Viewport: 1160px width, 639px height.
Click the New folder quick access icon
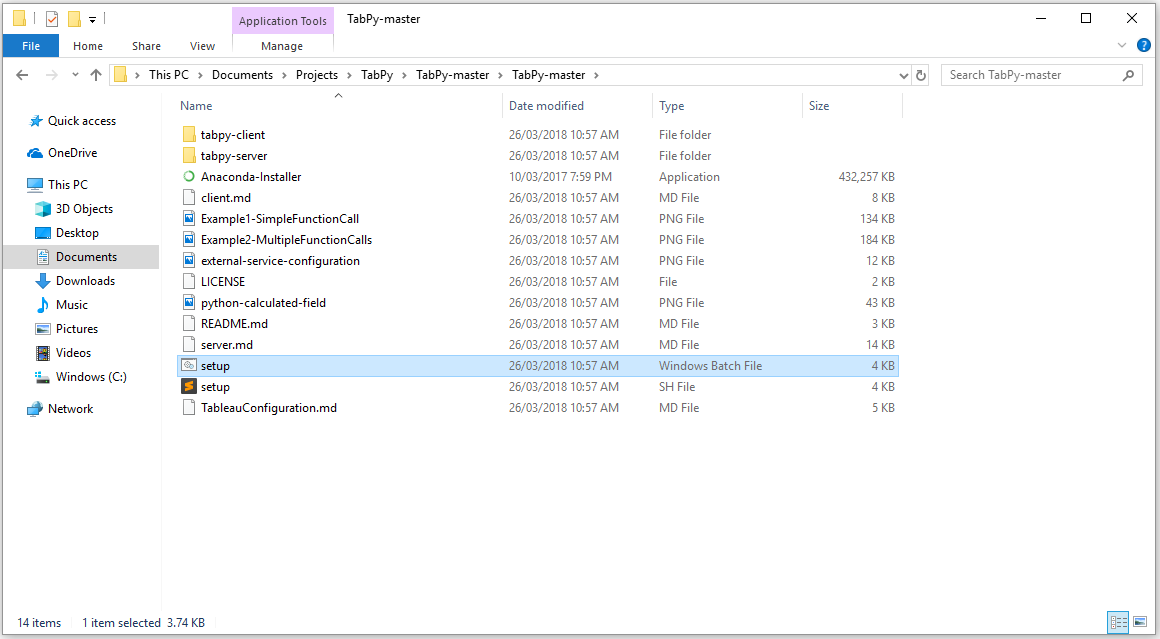(x=74, y=19)
